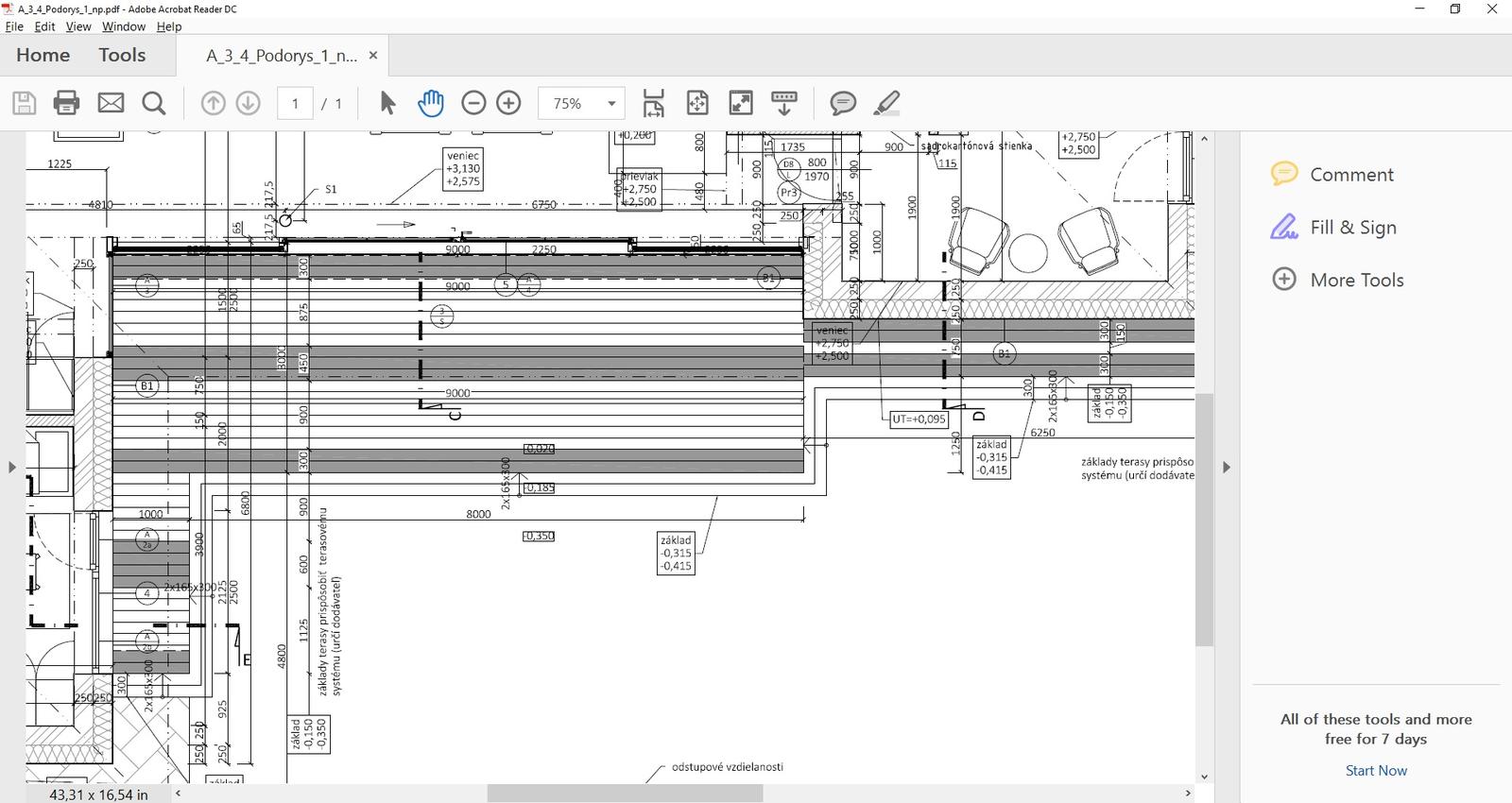The width and height of the screenshot is (1512, 803).
Task: Open More Tools in sidebar
Action: pos(1356,280)
